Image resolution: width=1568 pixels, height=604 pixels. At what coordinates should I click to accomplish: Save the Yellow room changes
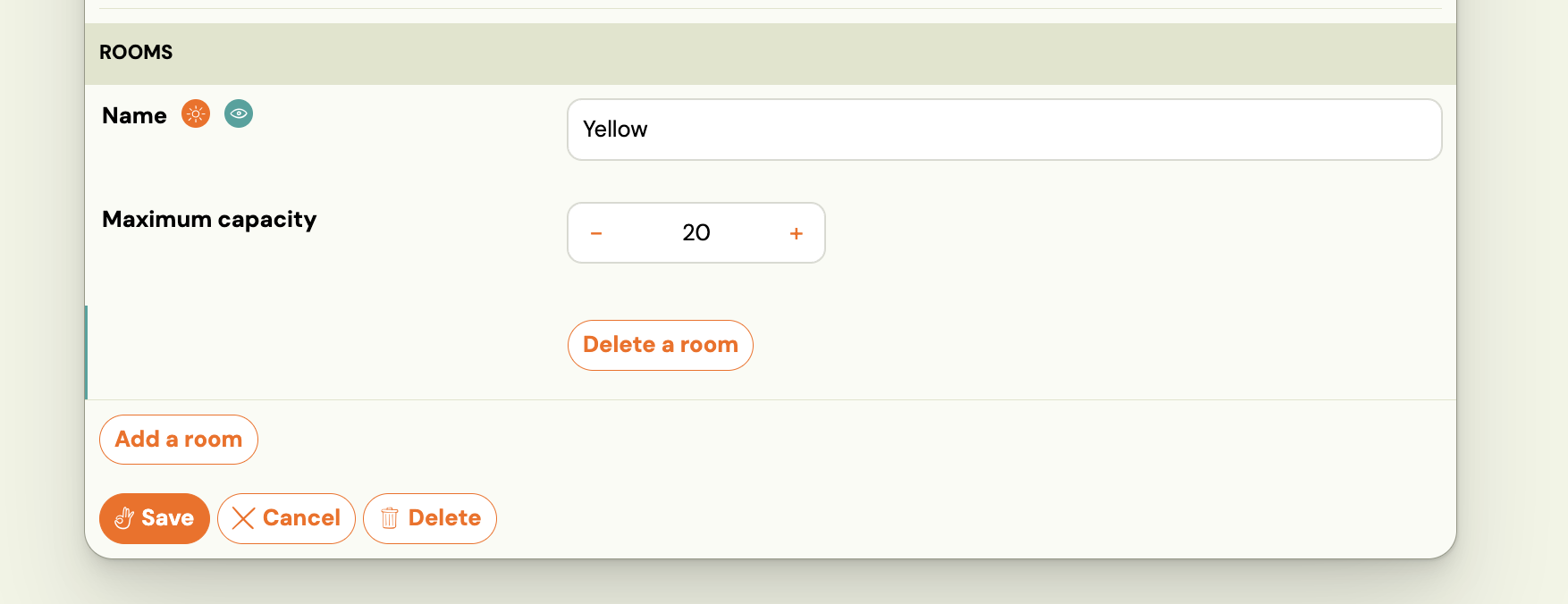pyautogui.click(x=154, y=518)
